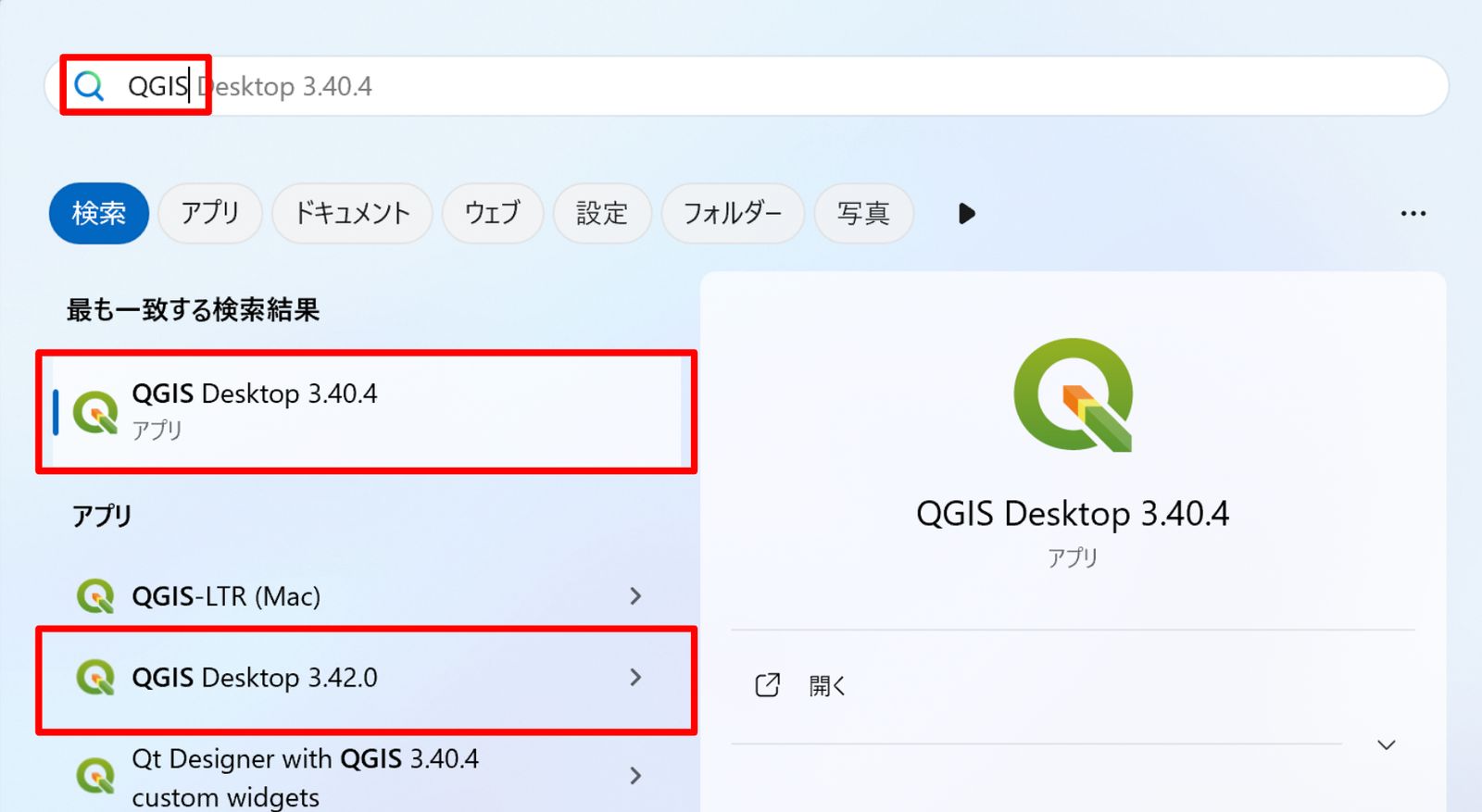Click QGIS Desktop 3.40.4 title in preview pane
Viewport: 1482px width, 812px height.
point(1073,514)
